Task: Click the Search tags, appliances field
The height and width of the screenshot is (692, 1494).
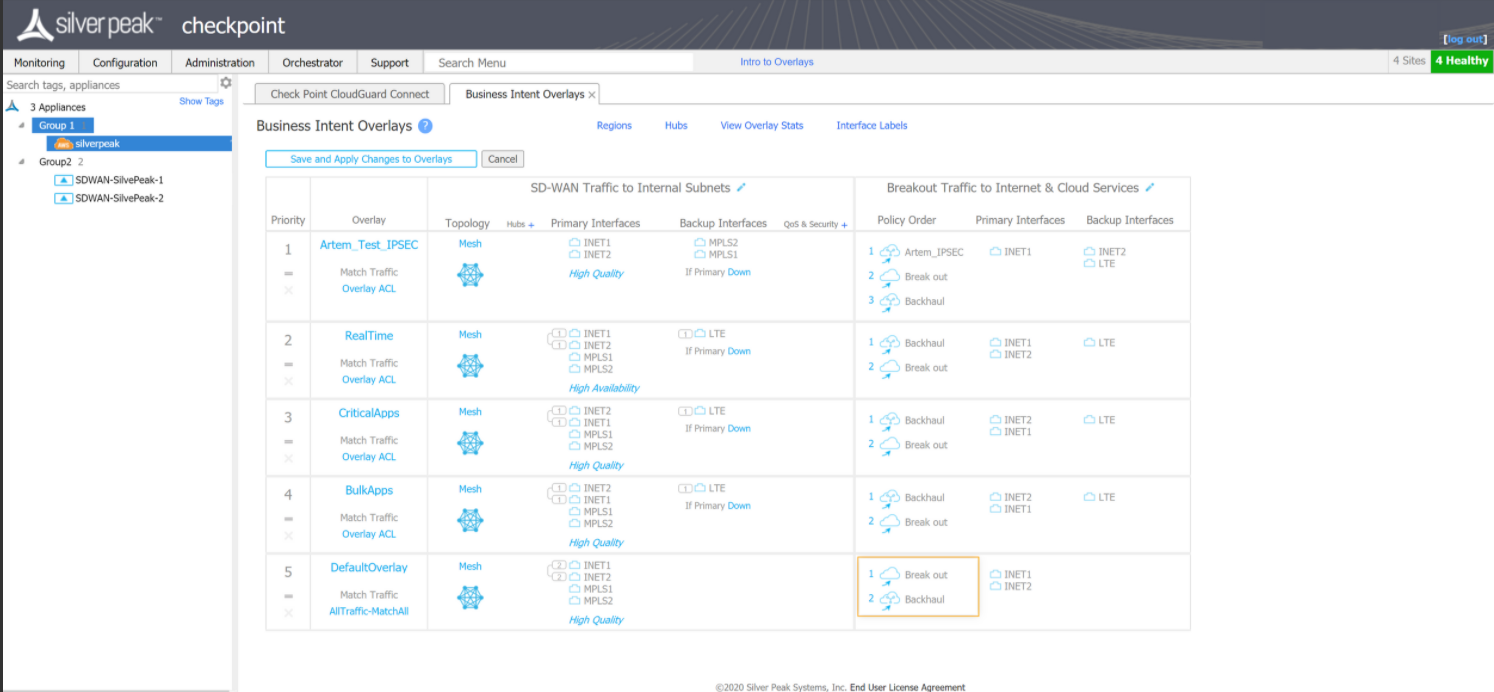Action: click(110, 85)
